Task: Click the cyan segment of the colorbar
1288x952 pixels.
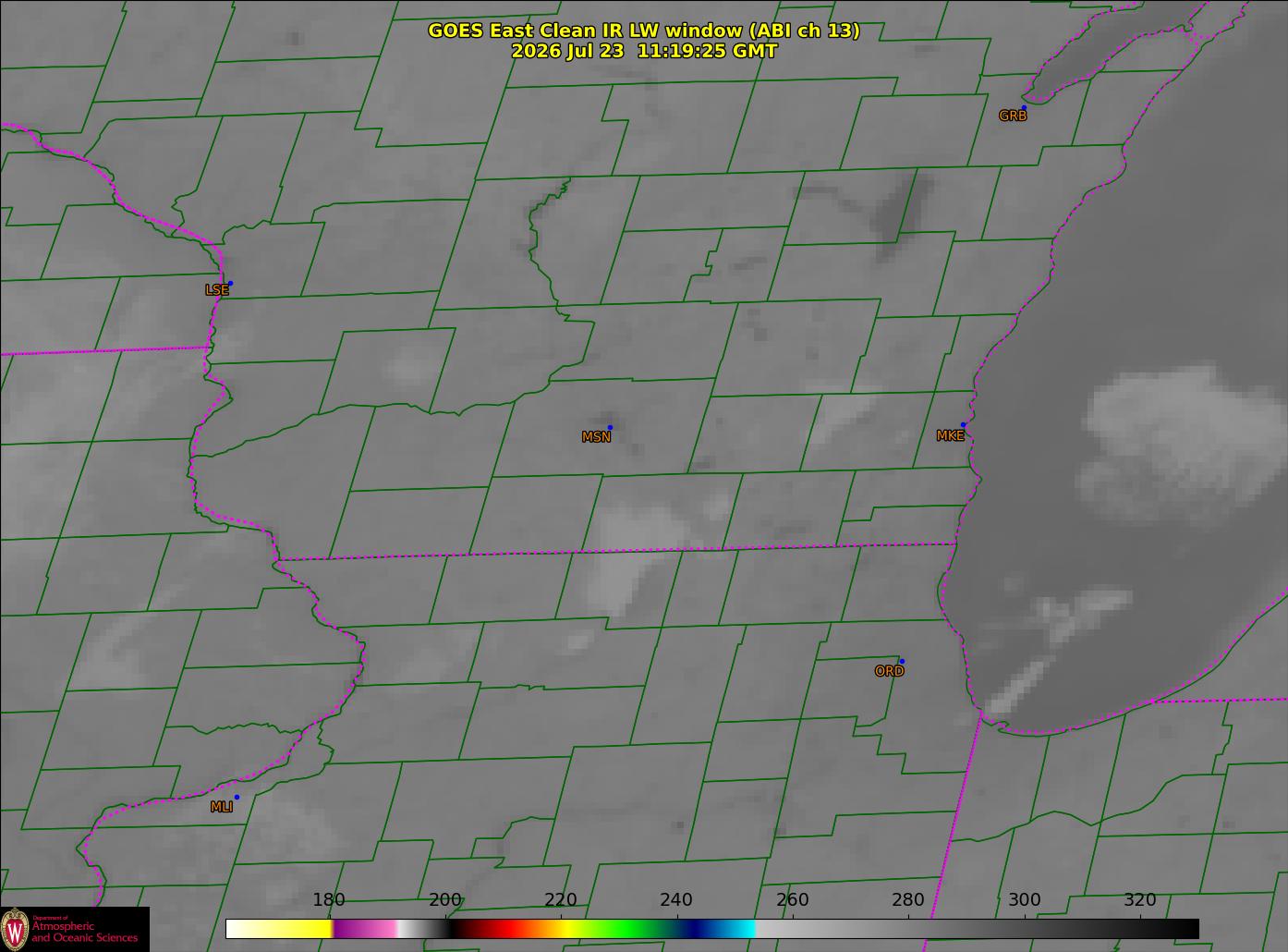Action: pyautogui.click(x=737, y=928)
